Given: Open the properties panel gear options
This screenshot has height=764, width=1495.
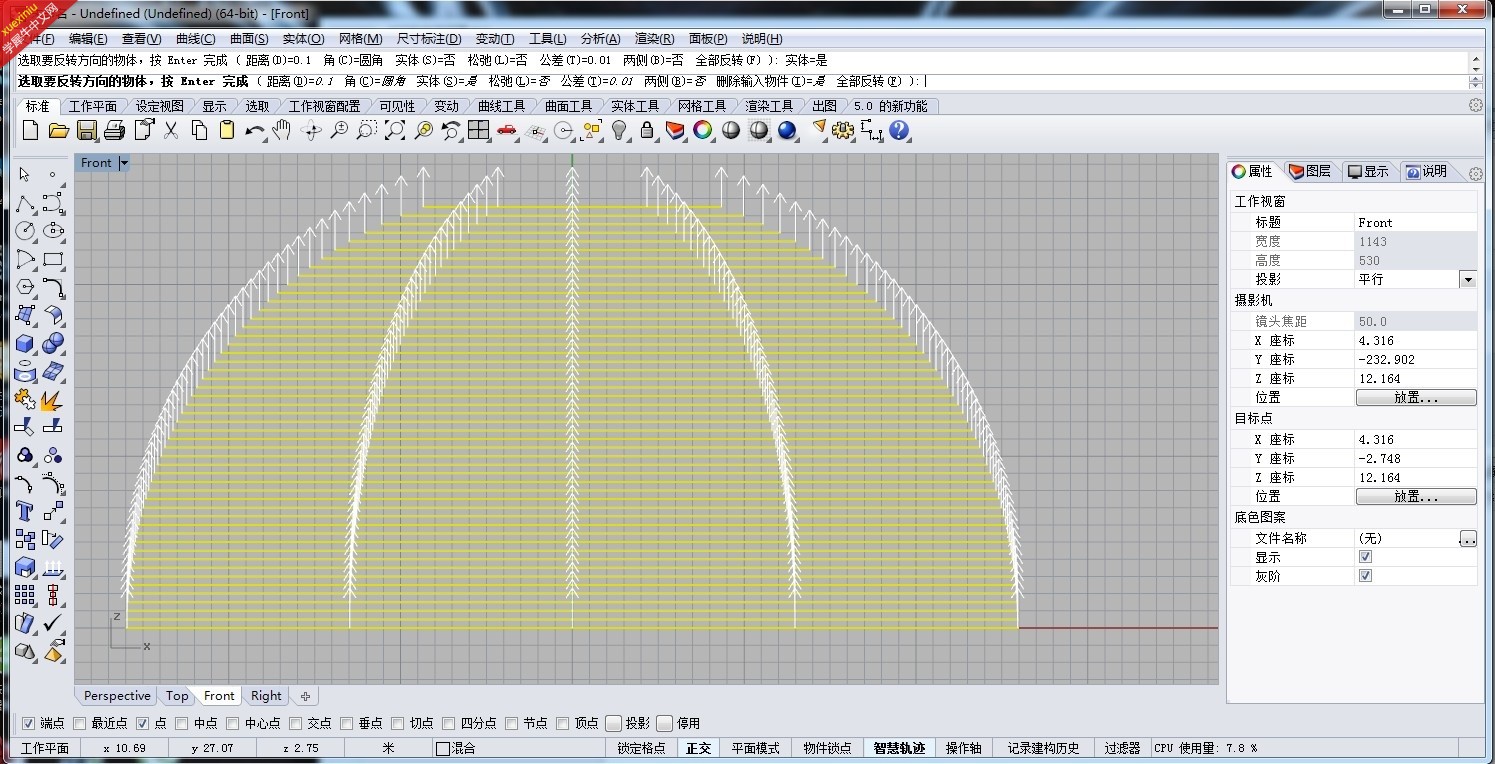Looking at the screenshot, I should (x=1475, y=174).
